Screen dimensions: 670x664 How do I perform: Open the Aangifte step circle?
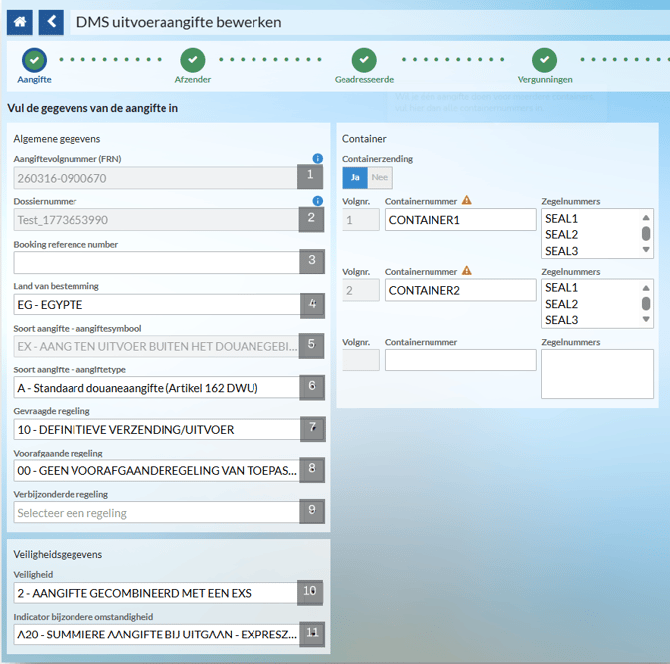click(x=35, y=60)
